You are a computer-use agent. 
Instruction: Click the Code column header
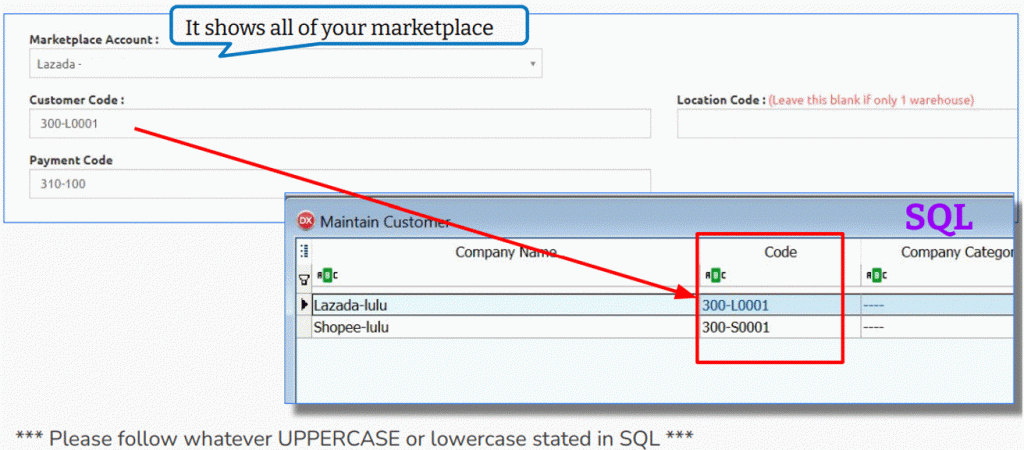point(780,252)
